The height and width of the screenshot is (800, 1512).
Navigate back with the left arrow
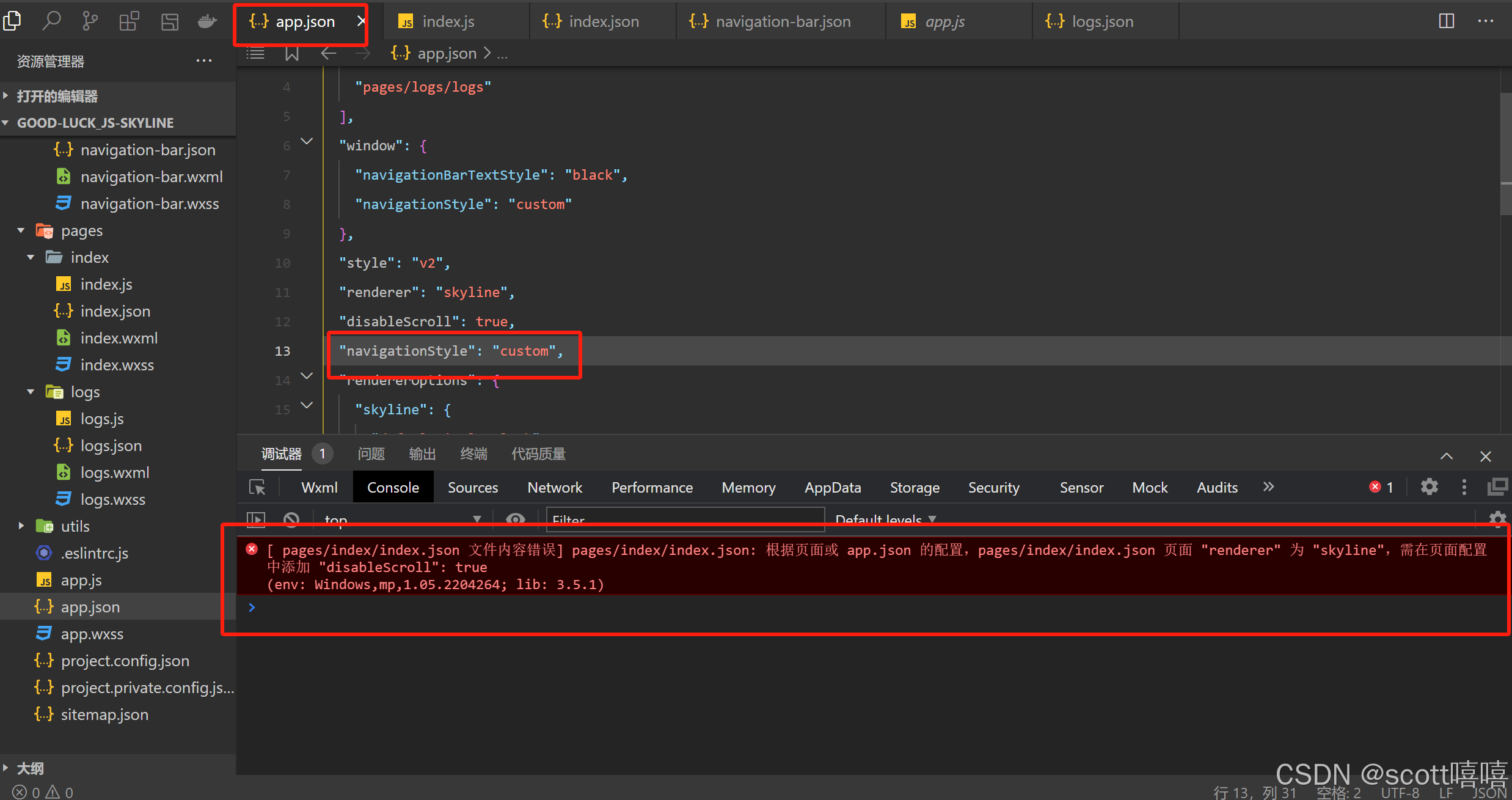pyautogui.click(x=329, y=54)
